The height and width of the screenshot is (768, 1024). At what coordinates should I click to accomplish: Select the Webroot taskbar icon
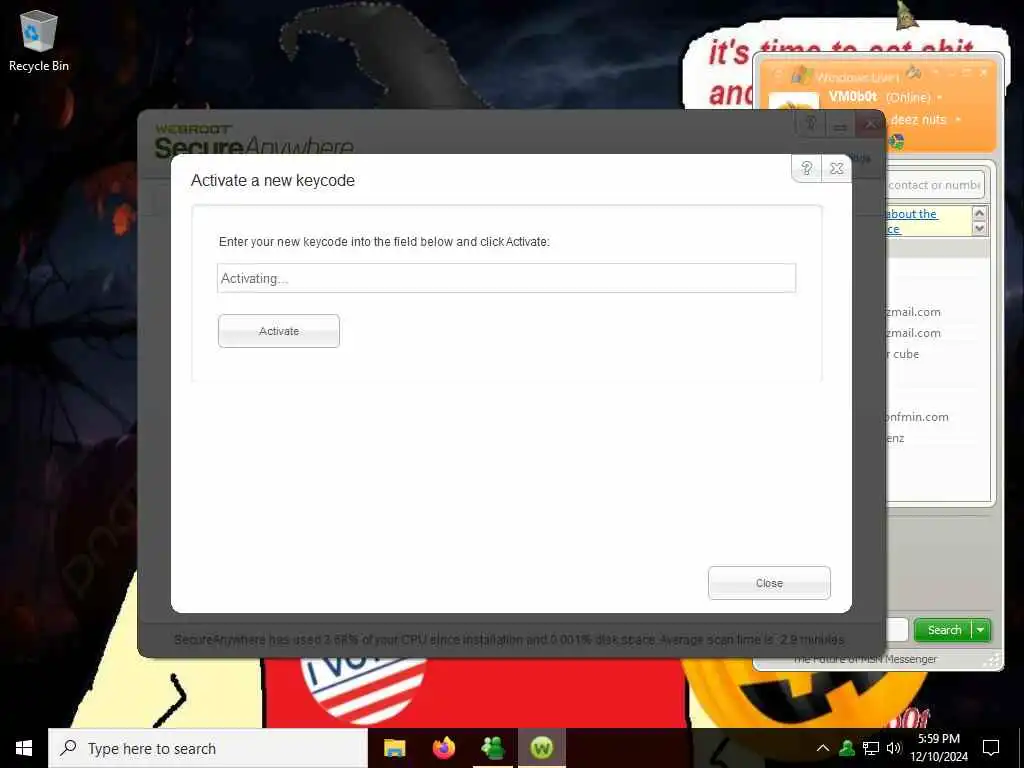tap(541, 748)
